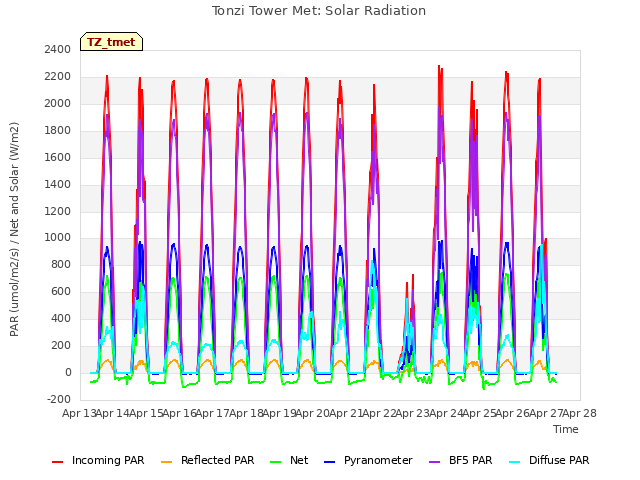The image size is (640, 480).
Task: Click the purple BF5 PAR legend swatch
Action: coord(435,462)
